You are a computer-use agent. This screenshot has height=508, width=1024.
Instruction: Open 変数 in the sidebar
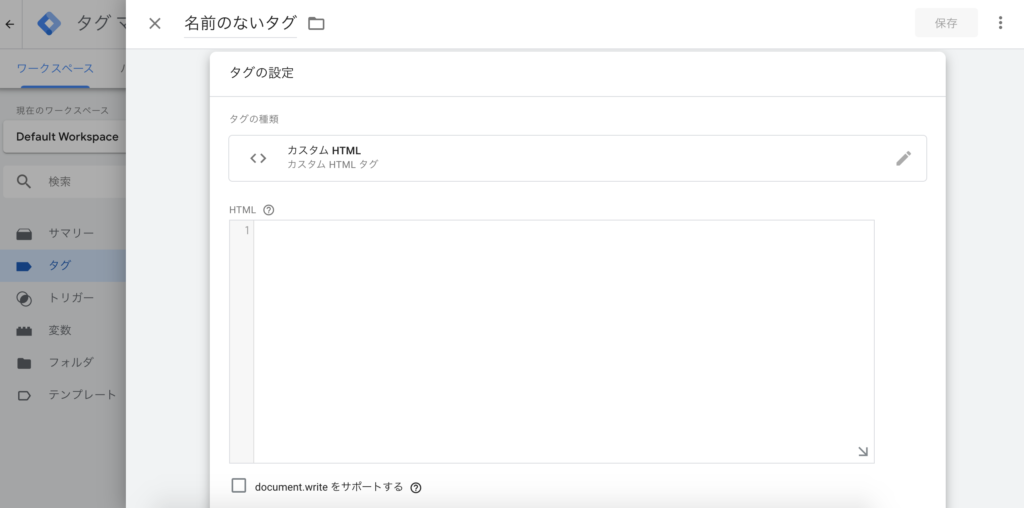[x=60, y=330]
